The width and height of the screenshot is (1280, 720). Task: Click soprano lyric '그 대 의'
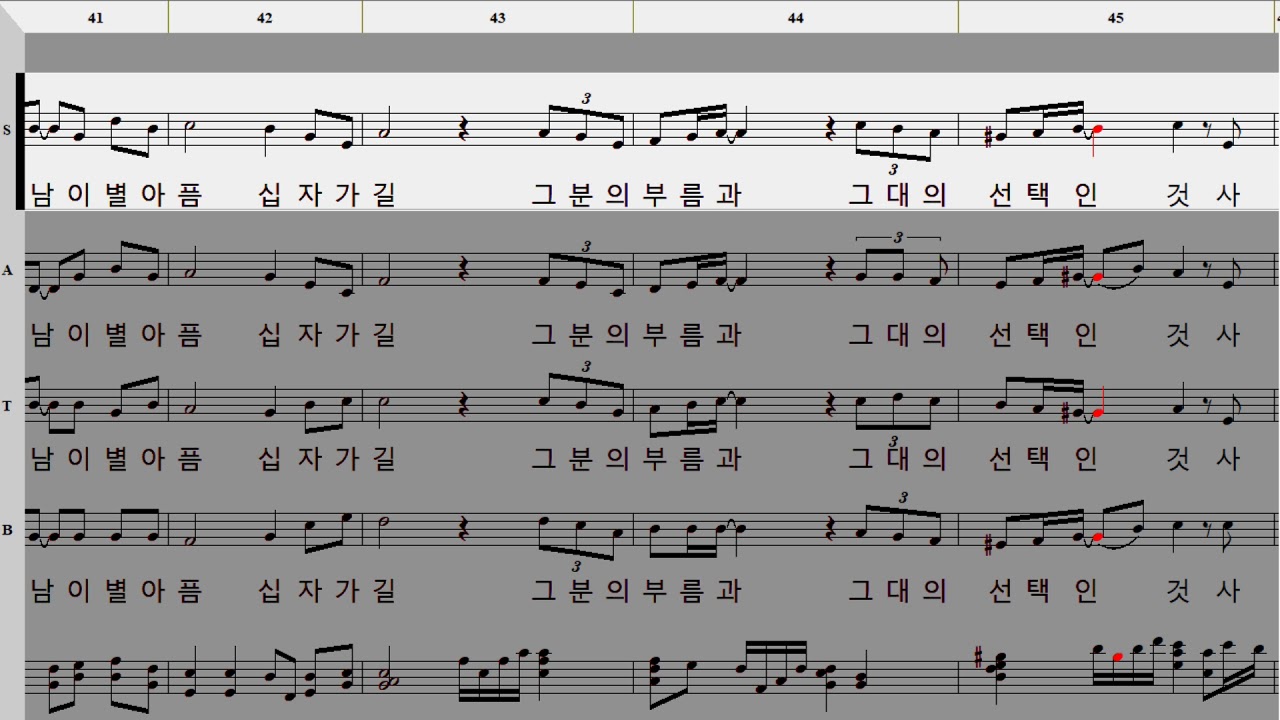coord(897,194)
